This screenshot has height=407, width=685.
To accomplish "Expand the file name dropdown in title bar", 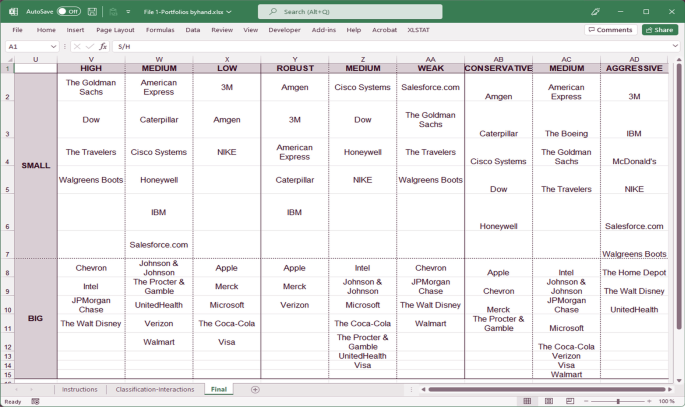I will pyautogui.click(x=229, y=12).
